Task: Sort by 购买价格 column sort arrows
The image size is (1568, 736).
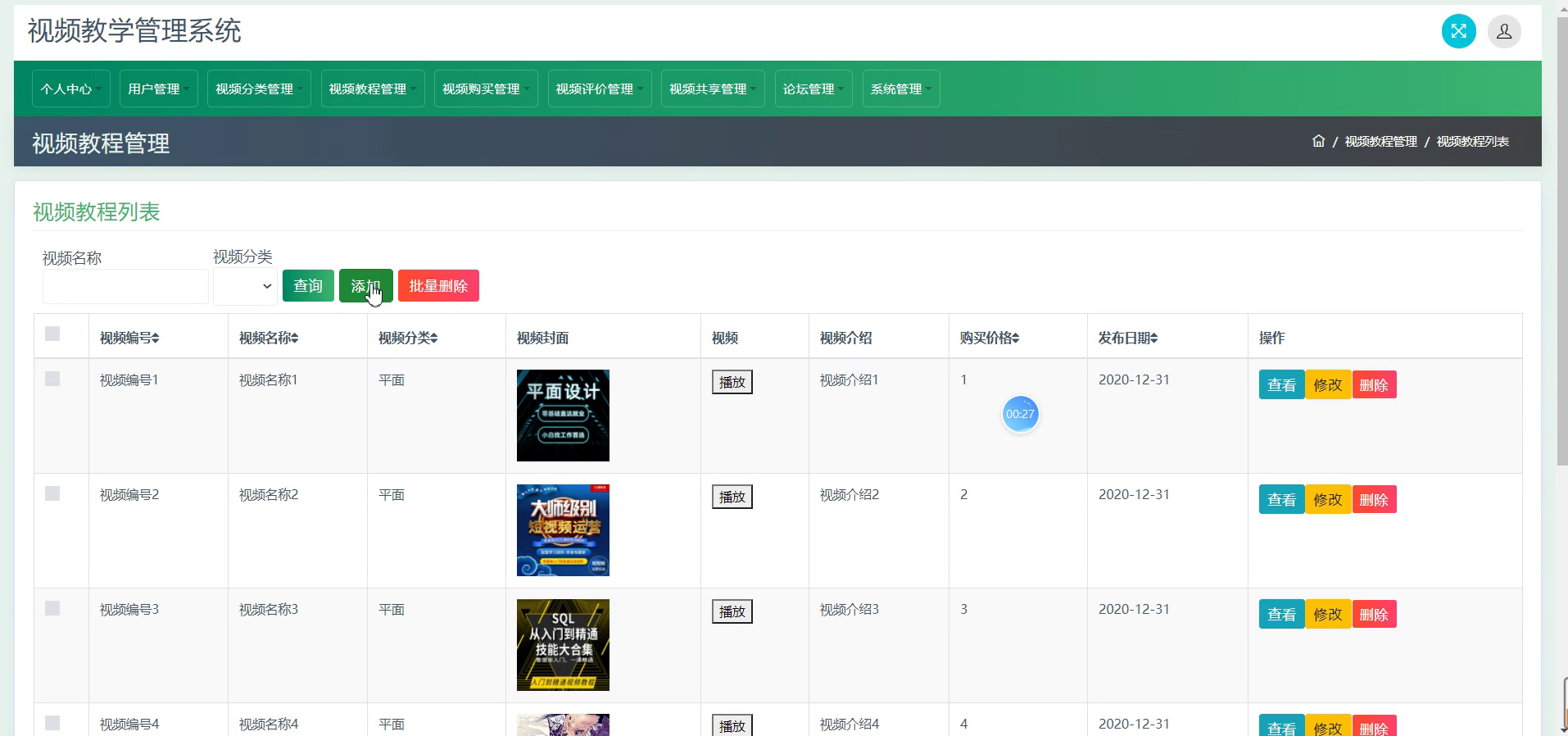Action: point(1015,338)
